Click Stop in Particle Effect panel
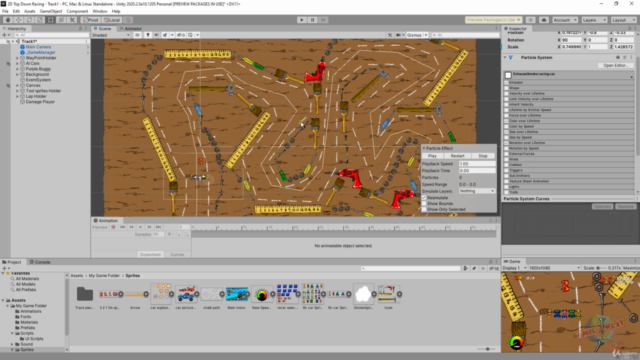This screenshot has height=360, width=640. (483, 156)
